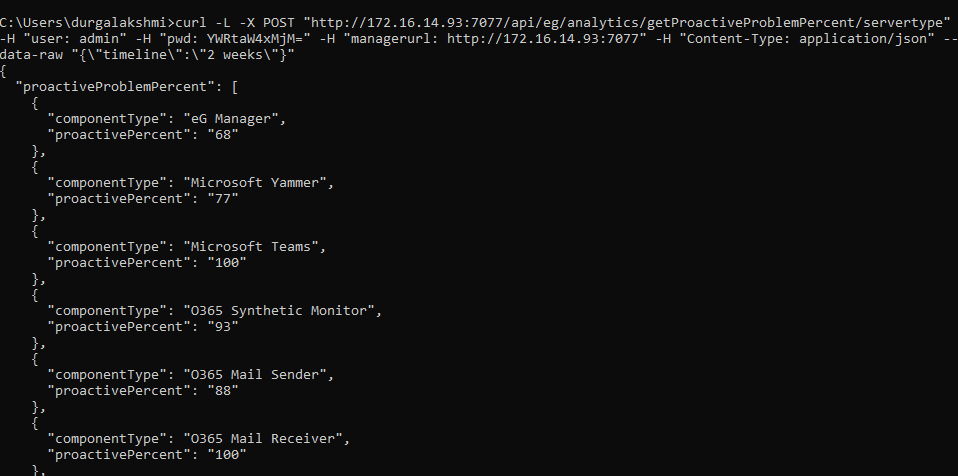Screen dimensions: 958x476
Task: Click the "O365 Mail Sender" value
Action: tap(255, 375)
